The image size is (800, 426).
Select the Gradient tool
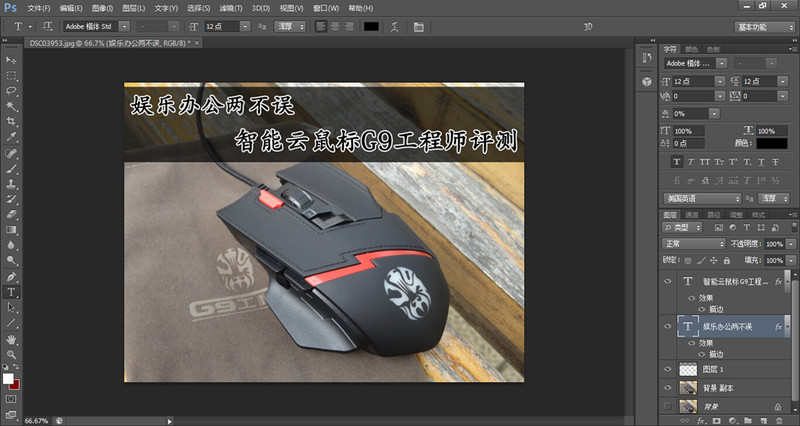point(11,230)
